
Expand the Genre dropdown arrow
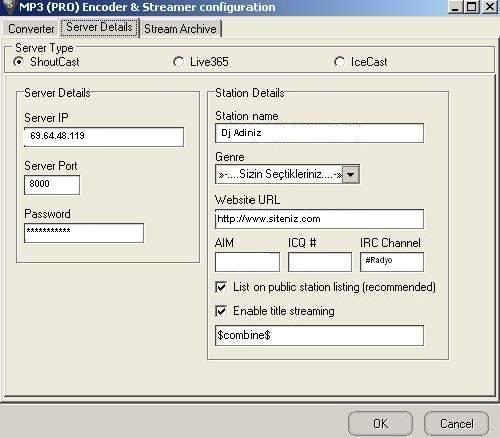pyautogui.click(x=350, y=174)
